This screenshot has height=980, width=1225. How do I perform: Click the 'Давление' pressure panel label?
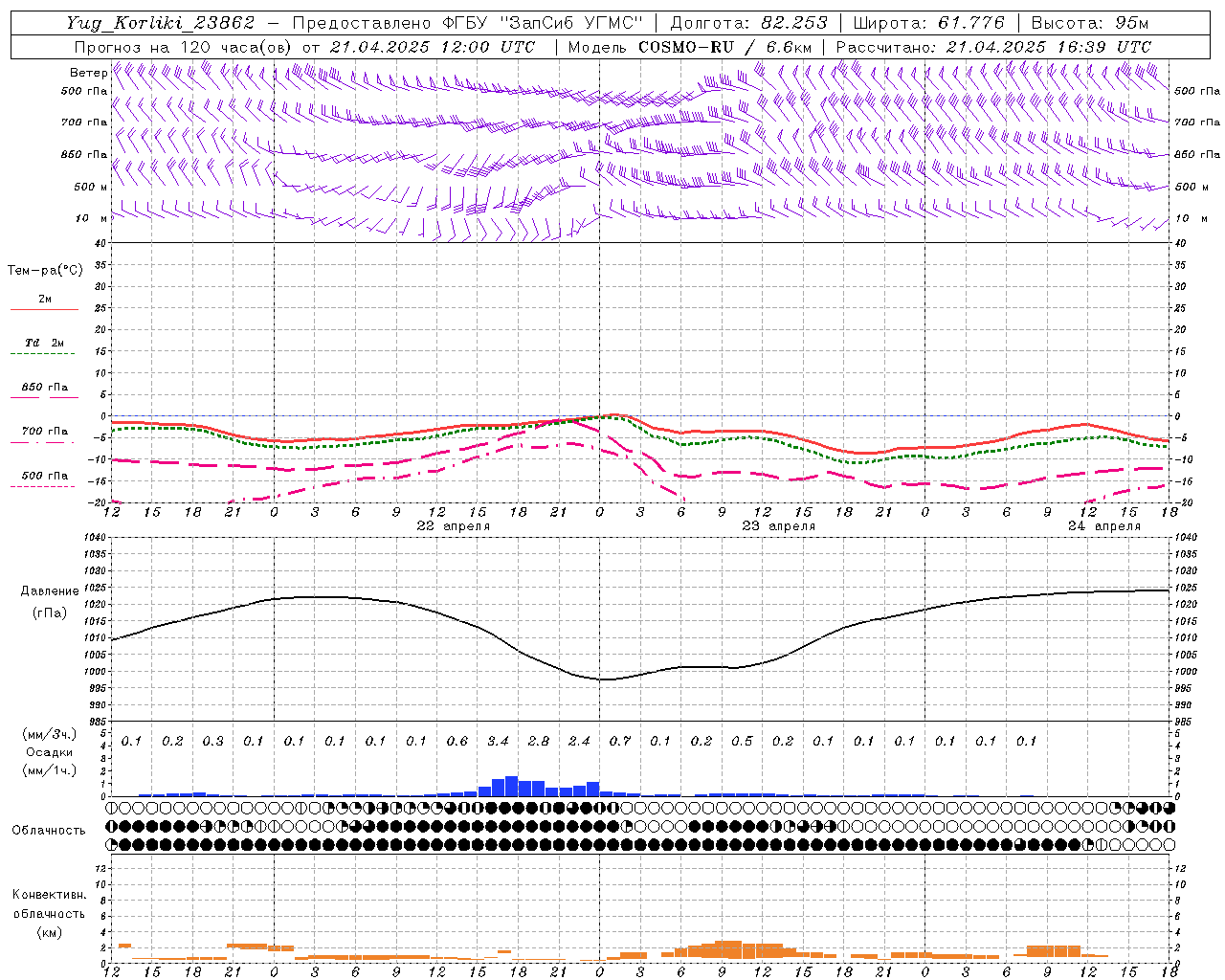(x=50, y=591)
